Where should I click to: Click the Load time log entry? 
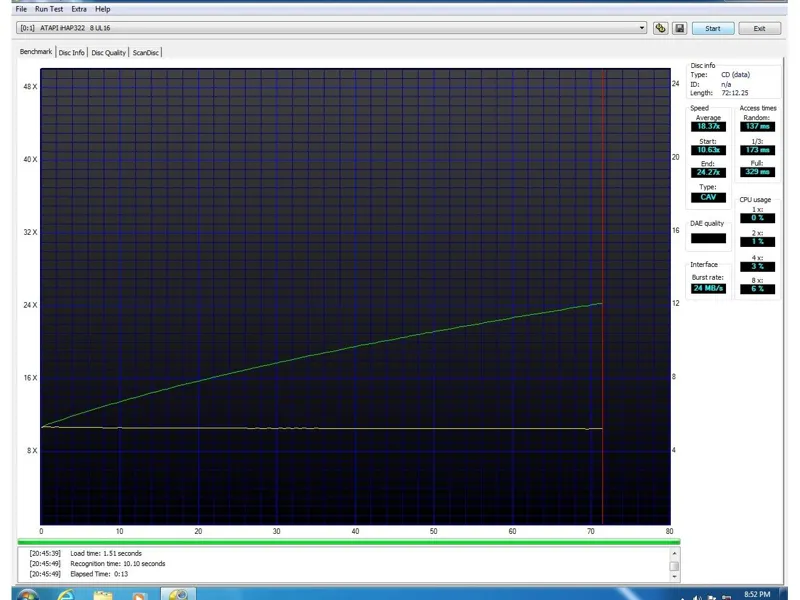click(85, 553)
